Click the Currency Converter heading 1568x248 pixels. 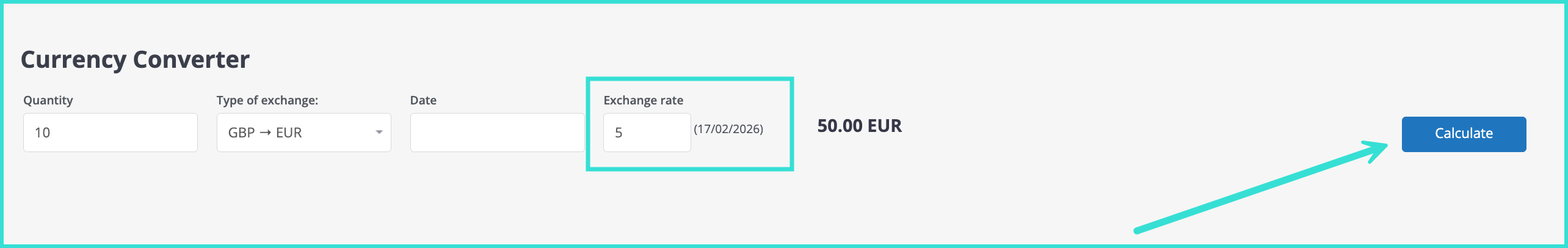[x=135, y=60]
